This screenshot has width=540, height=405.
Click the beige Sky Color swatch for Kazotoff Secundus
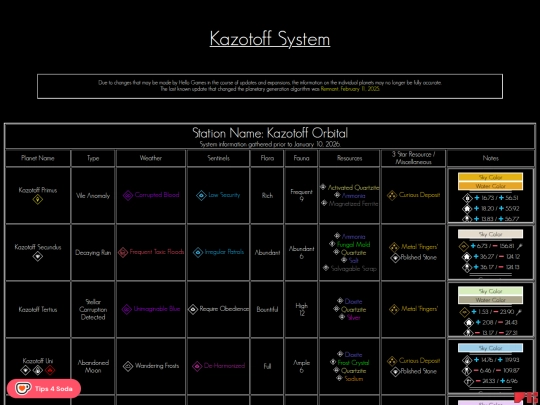coord(490,234)
